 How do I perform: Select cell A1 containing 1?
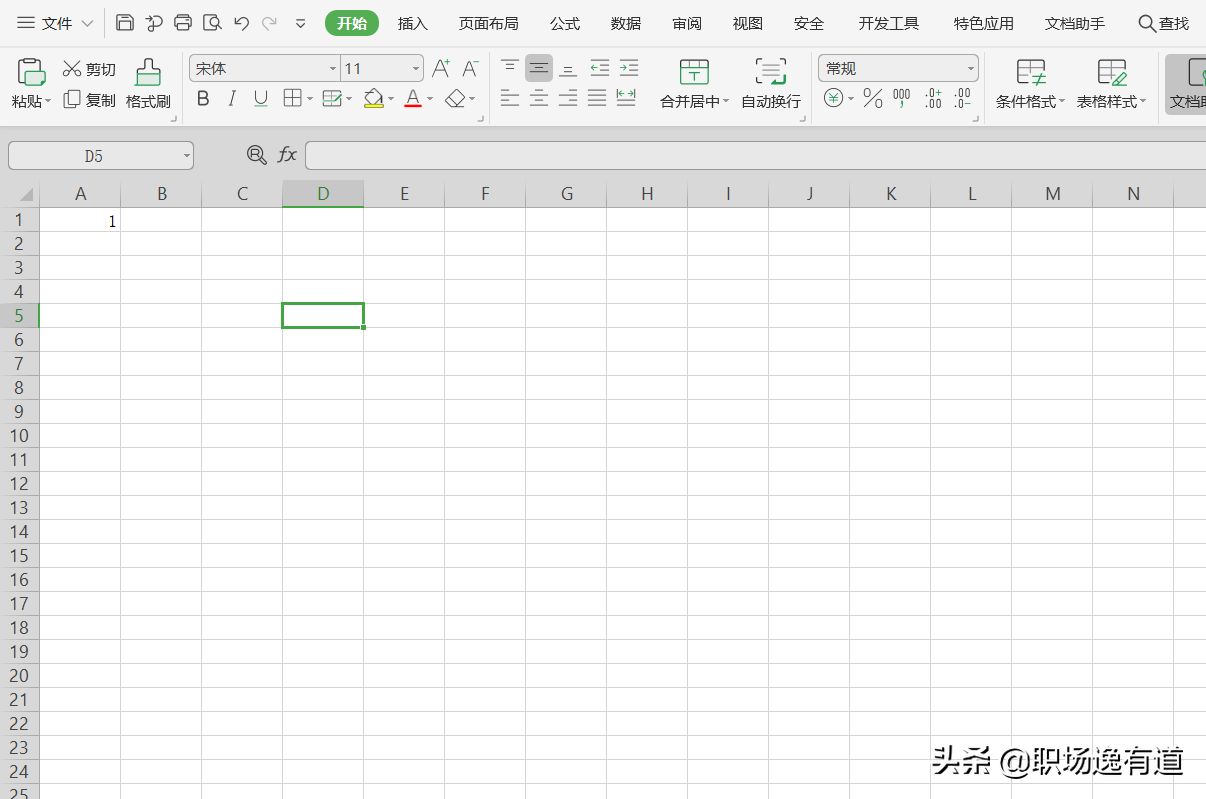80,220
